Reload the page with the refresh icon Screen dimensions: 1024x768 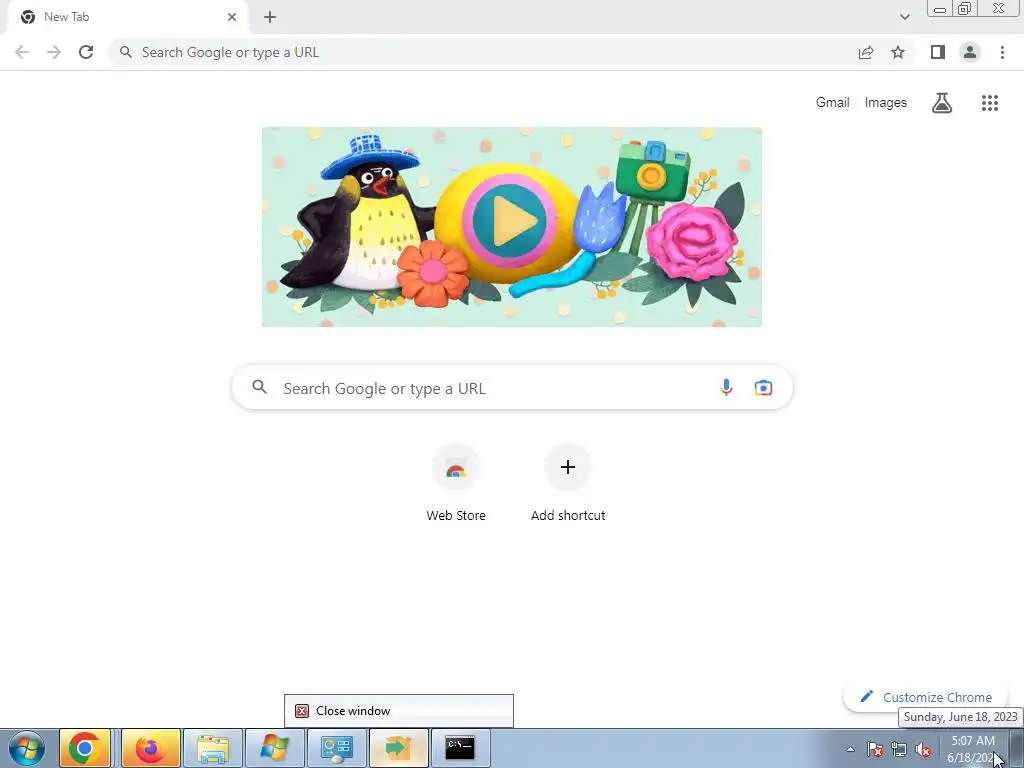[x=86, y=52]
